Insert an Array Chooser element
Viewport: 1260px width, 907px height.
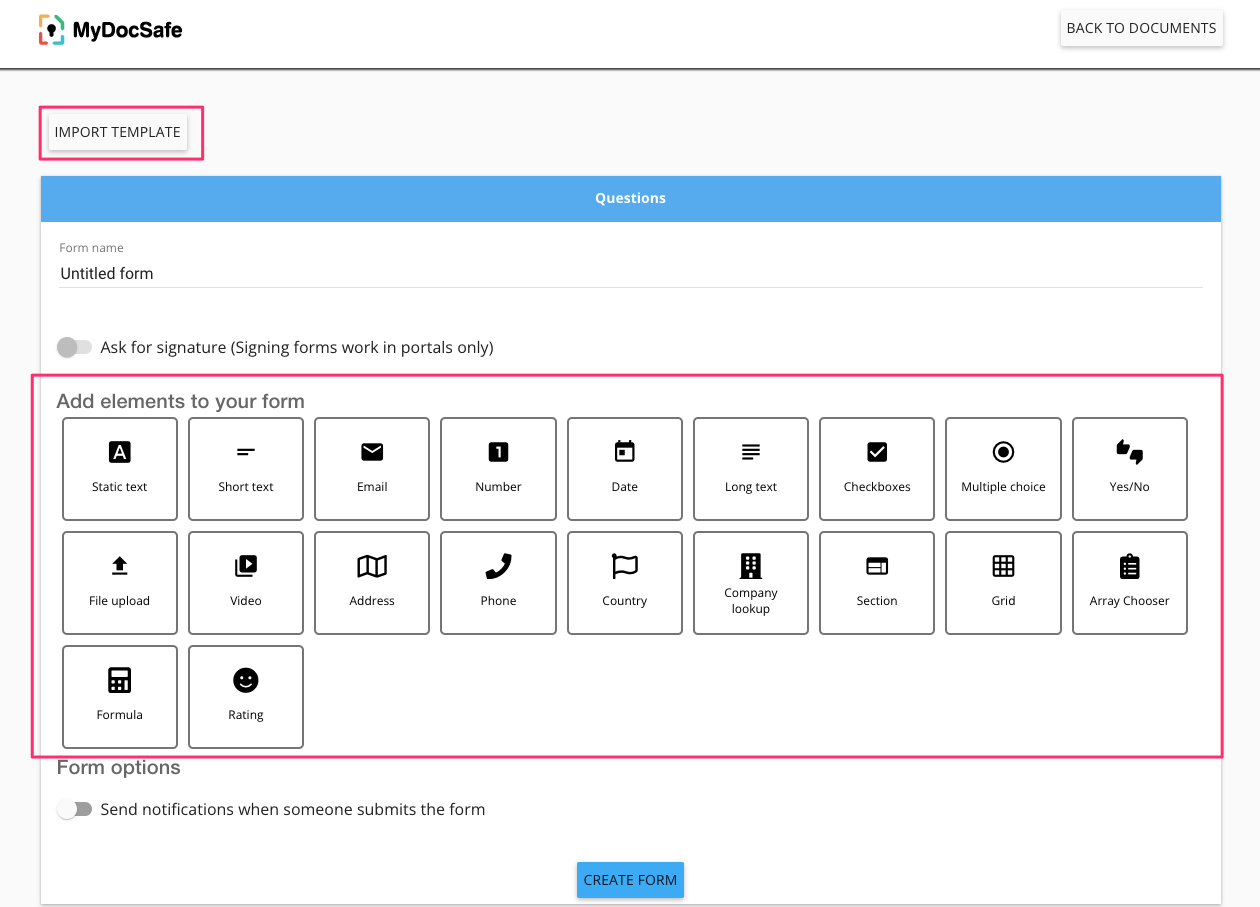(1130, 582)
